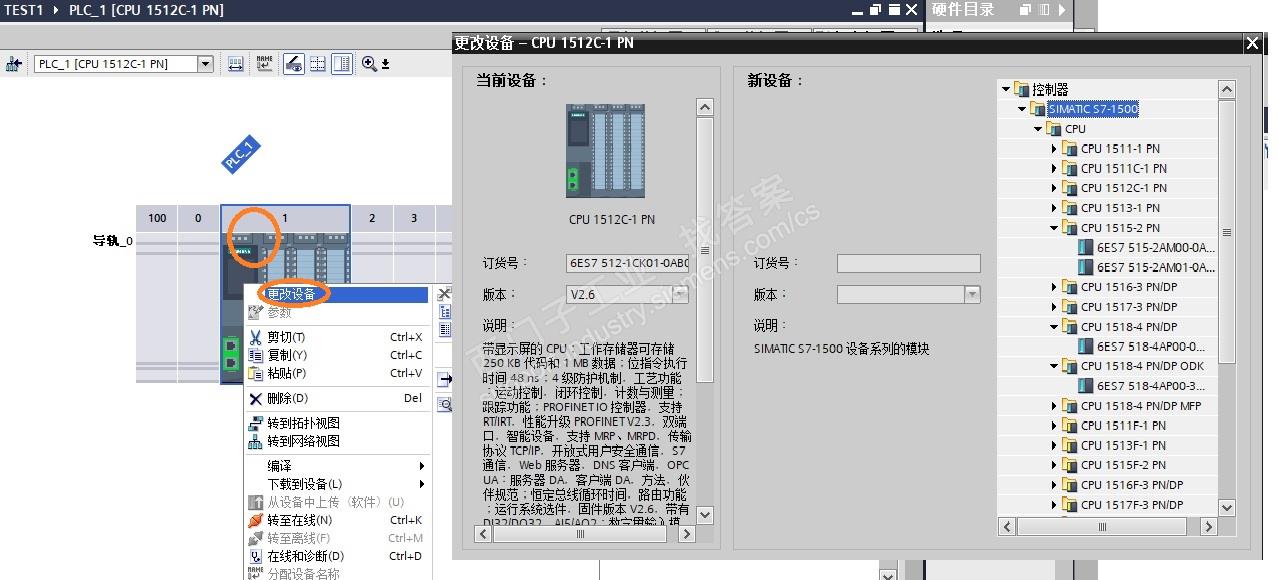1278x580 pixels.
Task: Click topology icon beside 转到拓扑视图
Action: click(x=256, y=423)
